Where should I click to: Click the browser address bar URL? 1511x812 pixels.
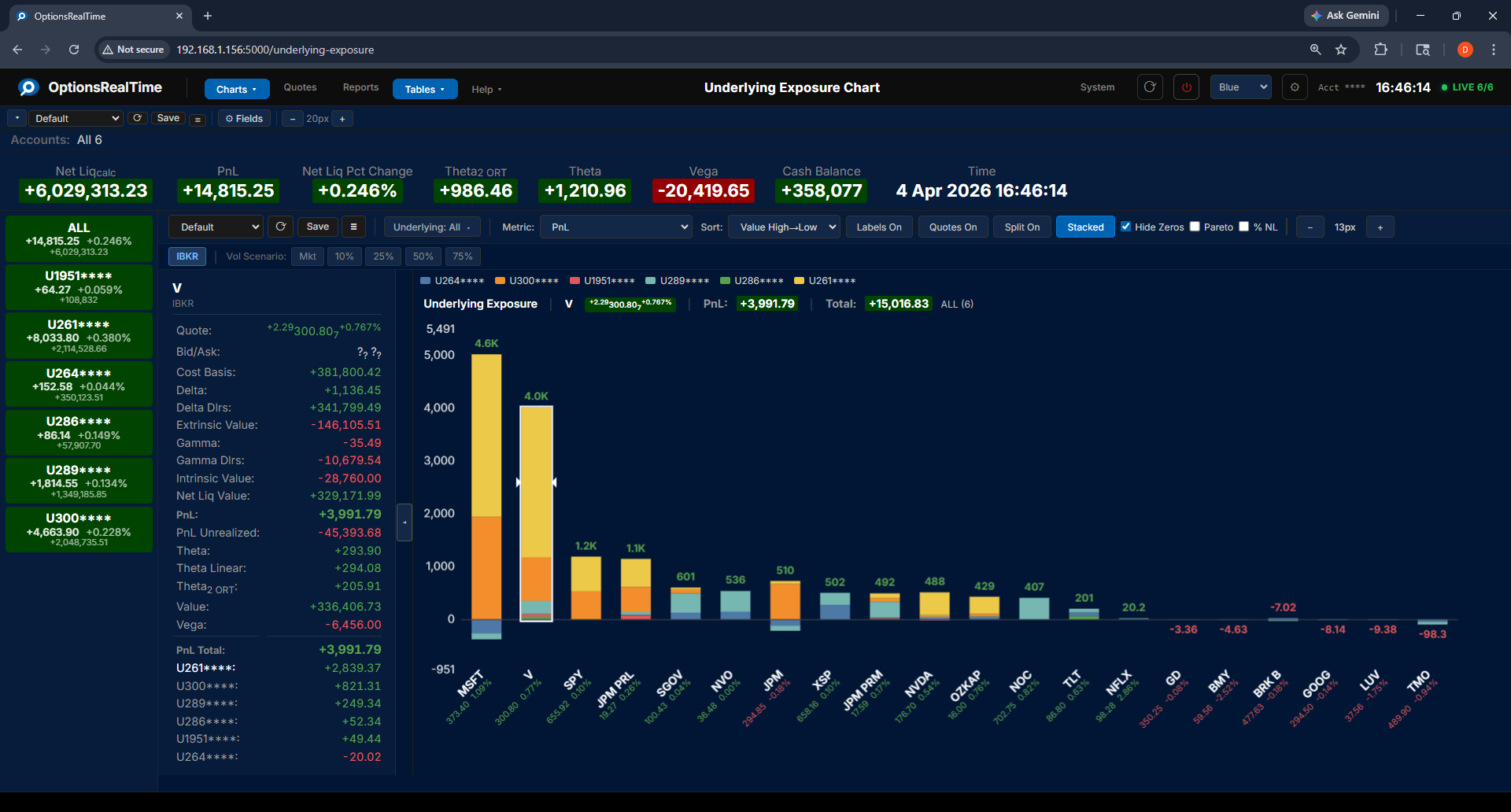coord(275,50)
